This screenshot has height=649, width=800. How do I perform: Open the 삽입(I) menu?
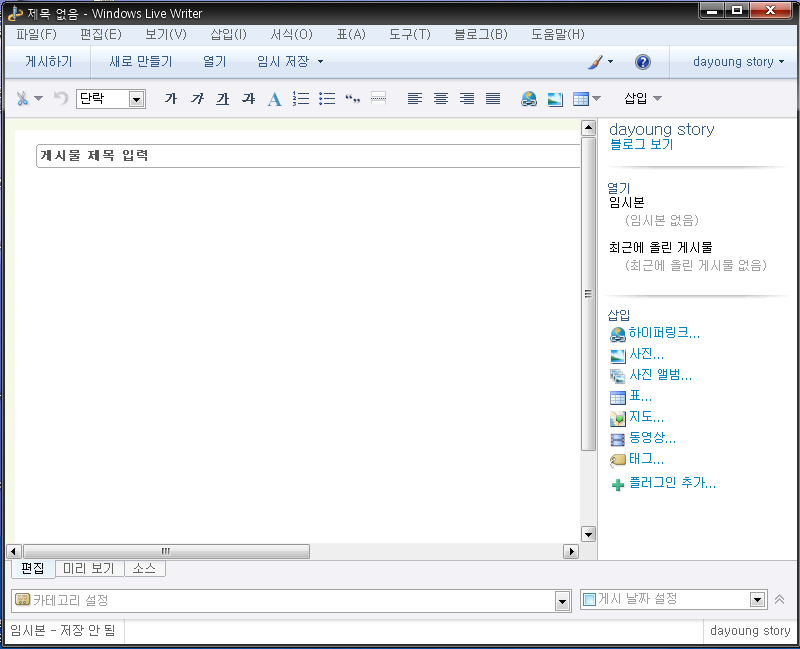point(229,34)
